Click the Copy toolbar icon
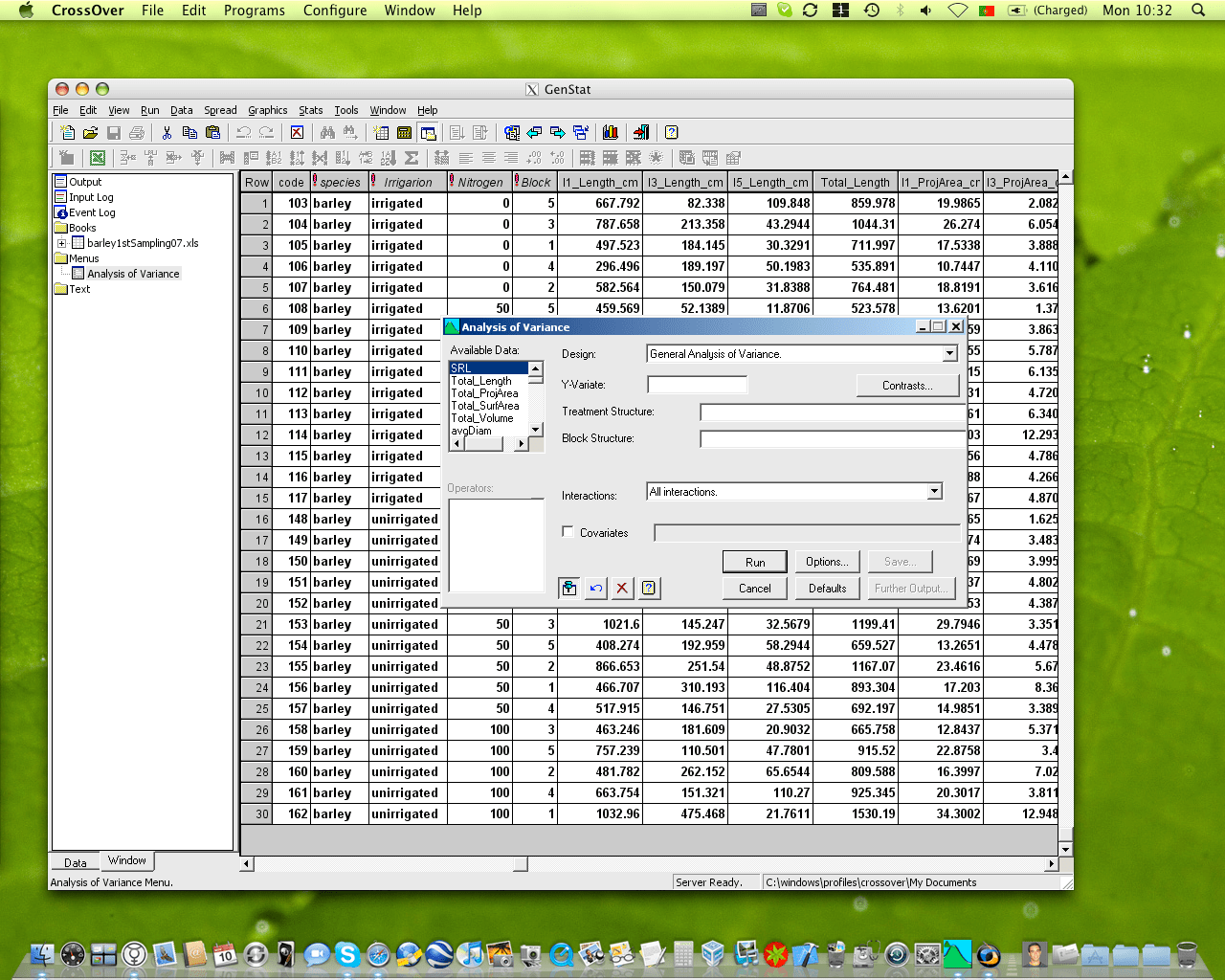Viewport: 1225px width, 980px height. coord(189,133)
